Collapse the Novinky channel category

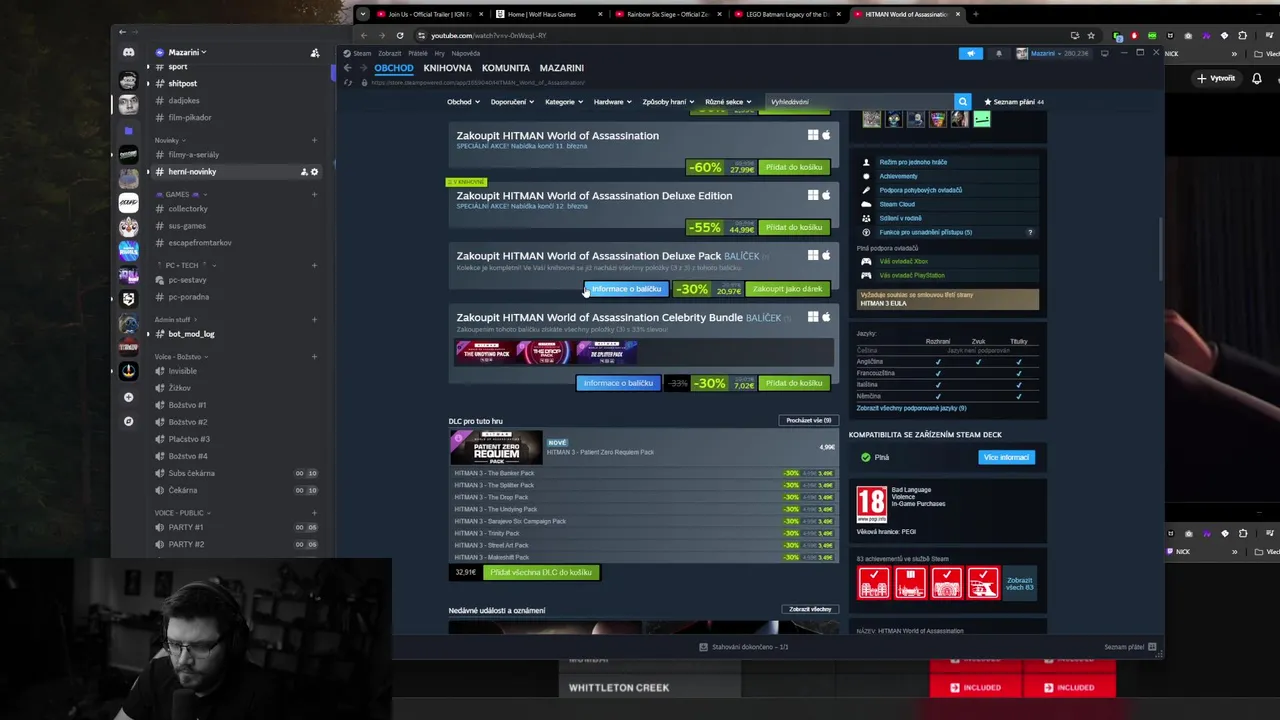(x=168, y=140)
